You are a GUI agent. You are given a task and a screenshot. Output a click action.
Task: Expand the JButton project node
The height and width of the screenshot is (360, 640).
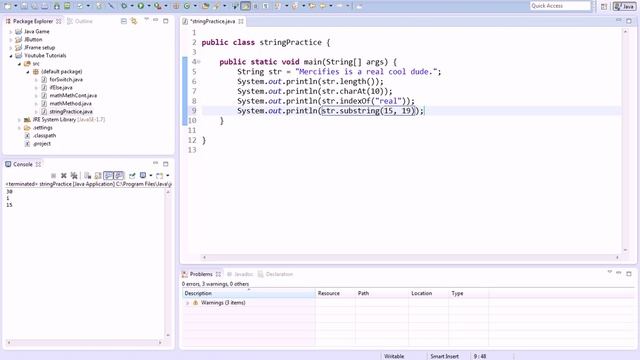pyautogui.click(x=11, y=40)
